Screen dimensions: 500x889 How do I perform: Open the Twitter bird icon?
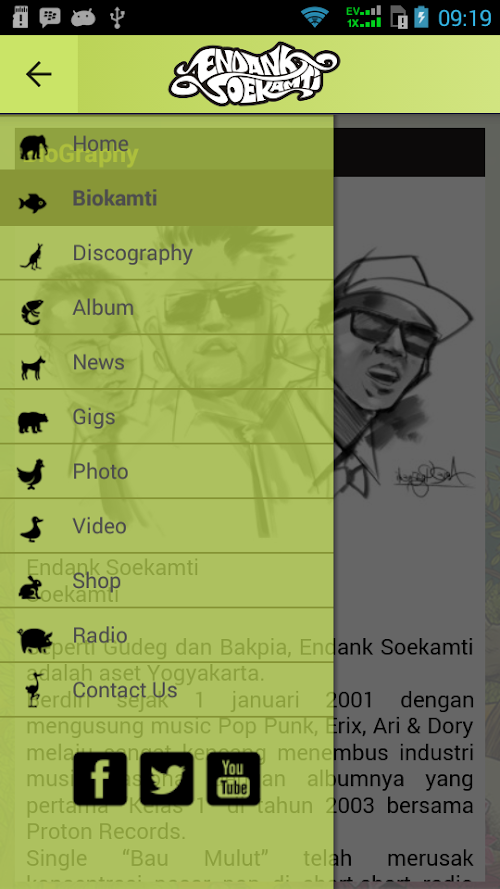coord(167,778)
